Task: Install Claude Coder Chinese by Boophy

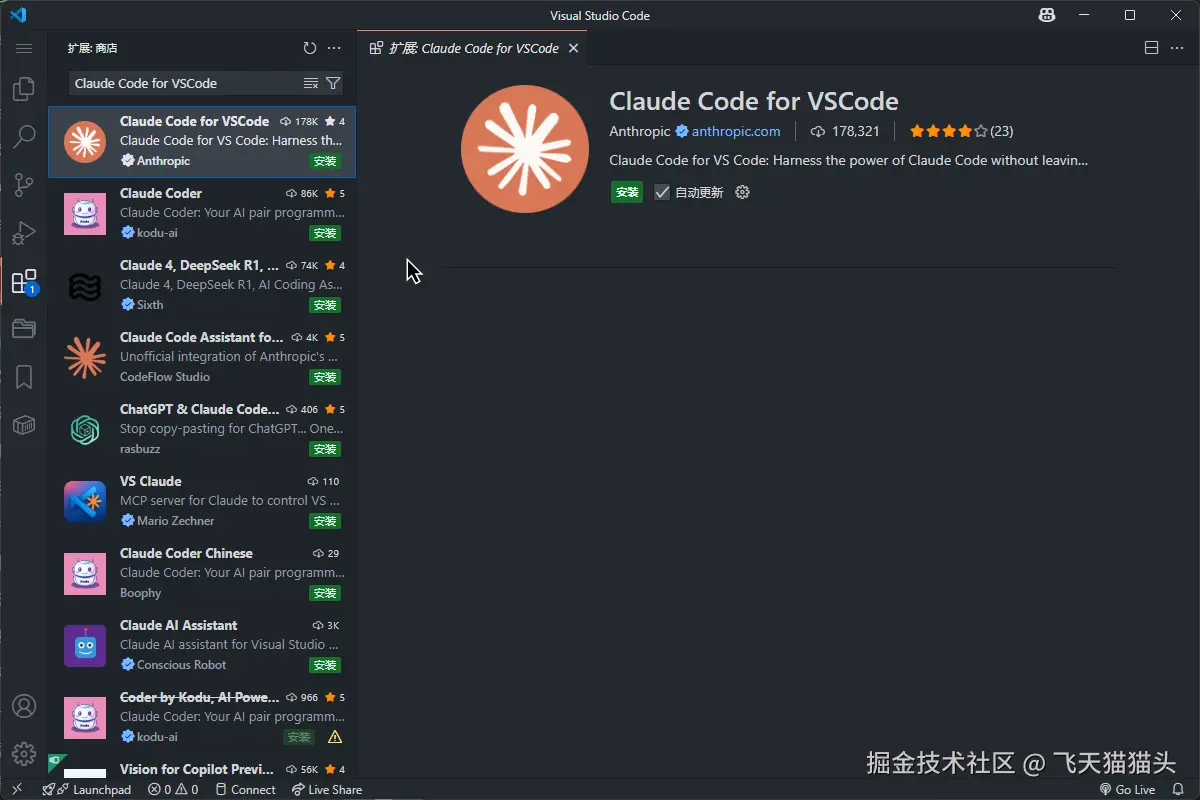Action: coord(325,593)
